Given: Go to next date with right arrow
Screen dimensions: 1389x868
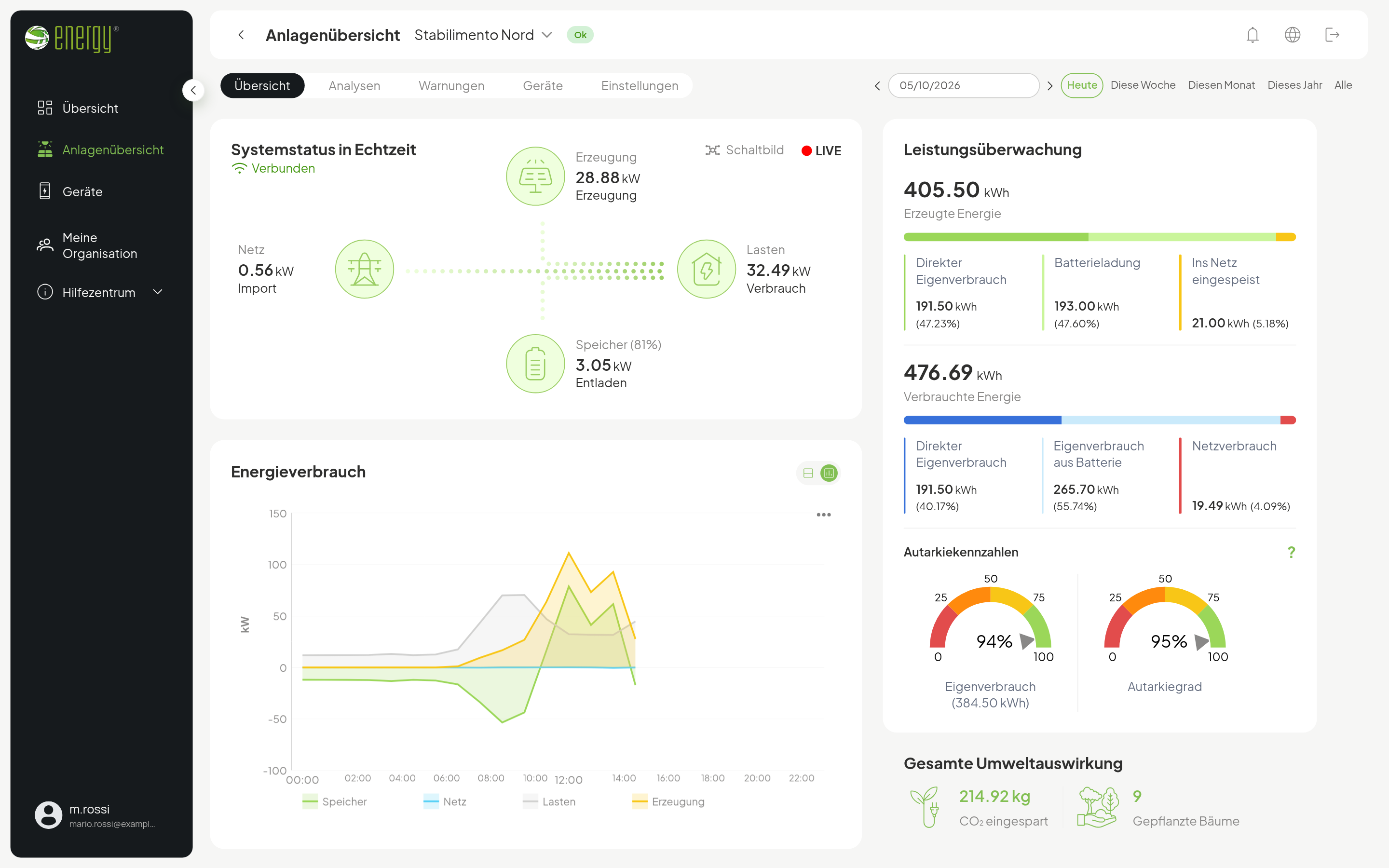Looking at the screenshot, I should (1050, 85).
